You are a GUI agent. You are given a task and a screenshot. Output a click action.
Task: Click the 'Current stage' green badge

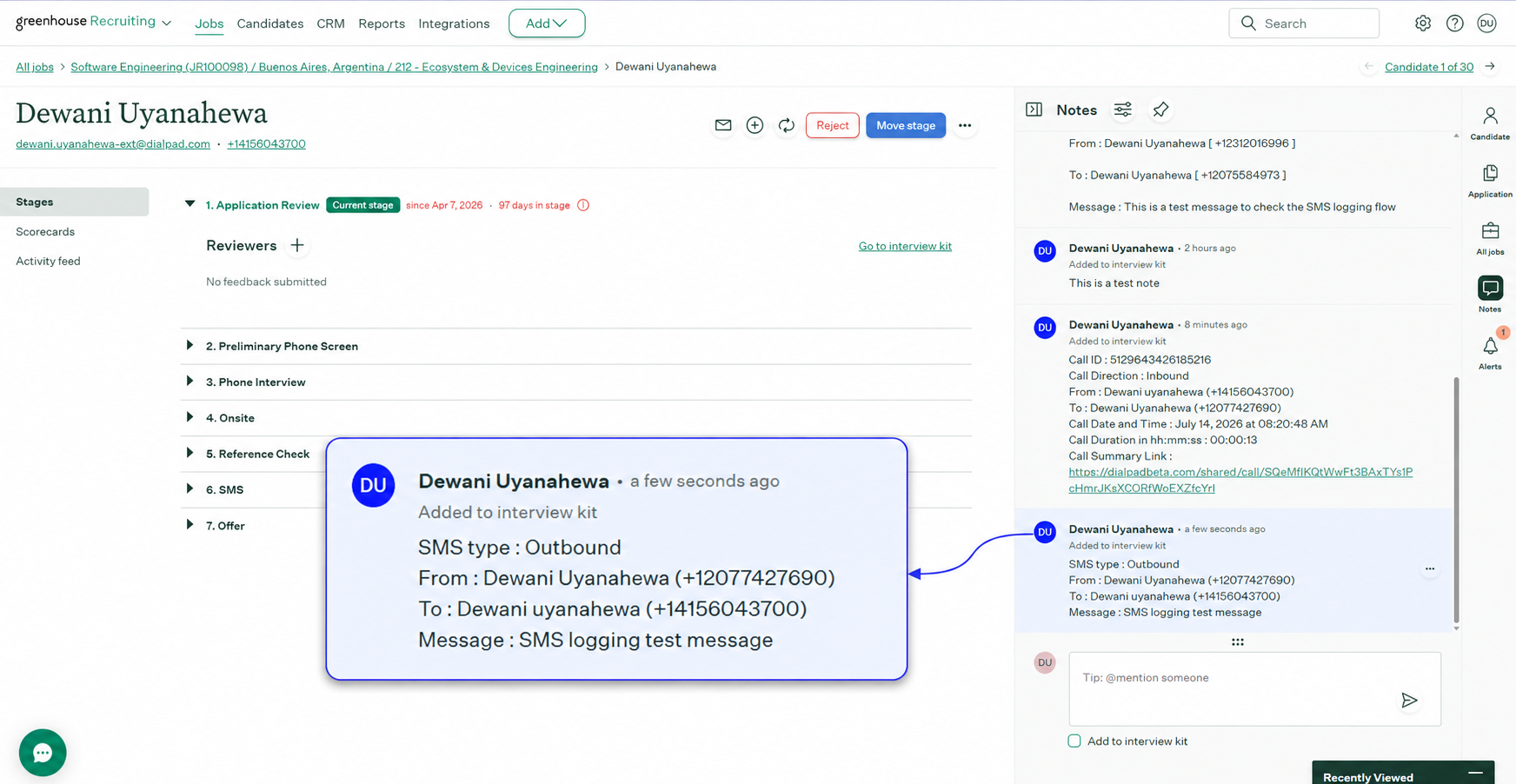click(362, 205)
